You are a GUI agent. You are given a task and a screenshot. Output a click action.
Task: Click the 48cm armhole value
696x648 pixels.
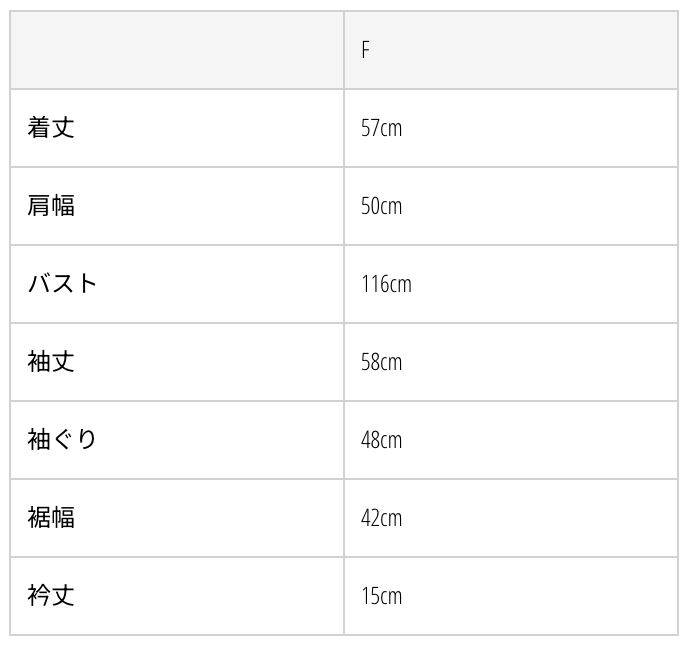pos(381,440)
